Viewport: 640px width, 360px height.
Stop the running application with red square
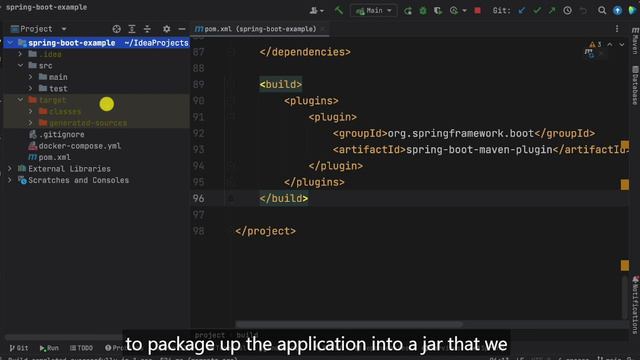coord(478,11)
